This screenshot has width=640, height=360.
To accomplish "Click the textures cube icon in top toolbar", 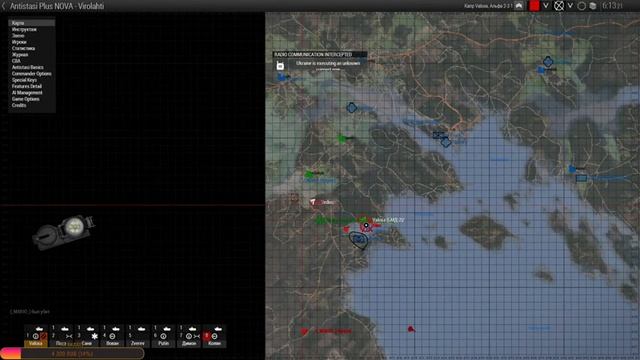I will 593,6.
